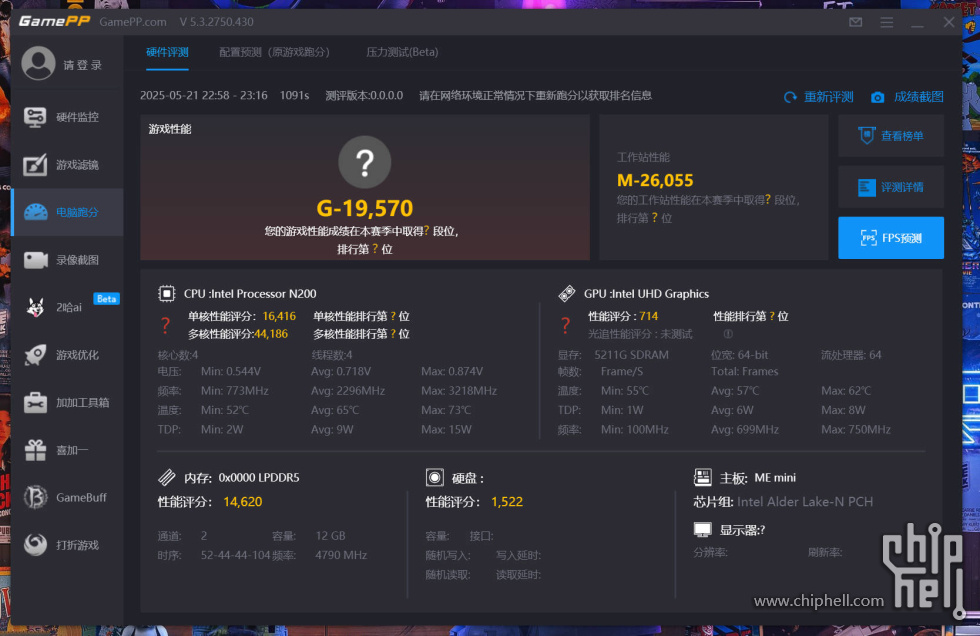Open 游戏优化 game optimization in sidebar
The height and width of the screenshot is (636, 980).
[68, 355]
